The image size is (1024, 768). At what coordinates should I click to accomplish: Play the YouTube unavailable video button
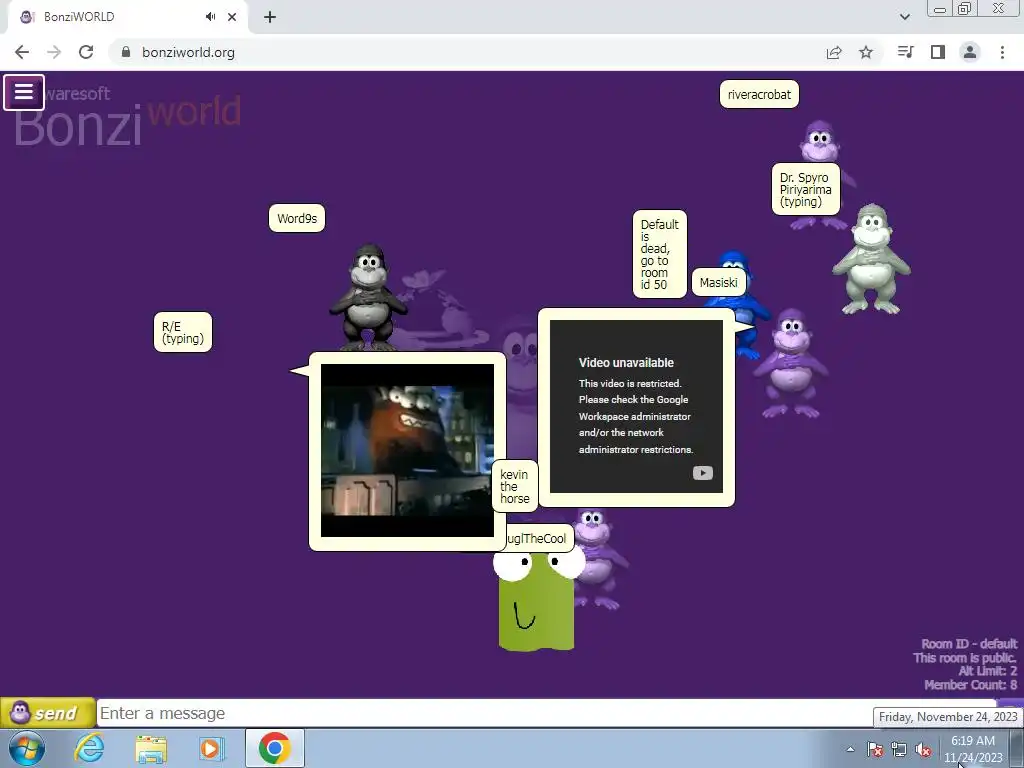coord(703,473)
